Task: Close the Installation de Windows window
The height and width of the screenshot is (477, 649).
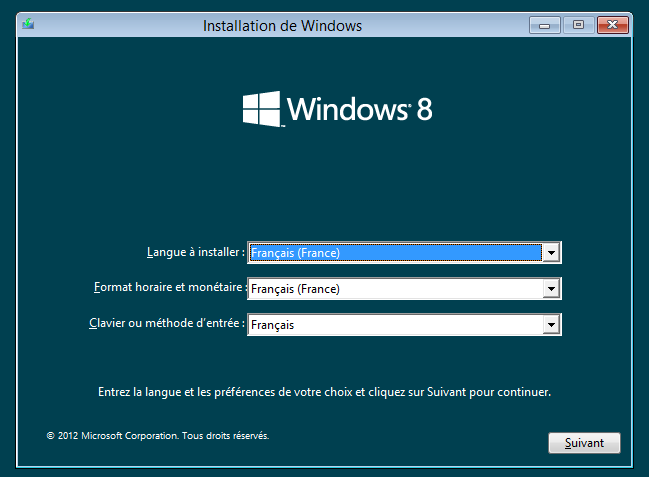Action: [x=610, y=25]
